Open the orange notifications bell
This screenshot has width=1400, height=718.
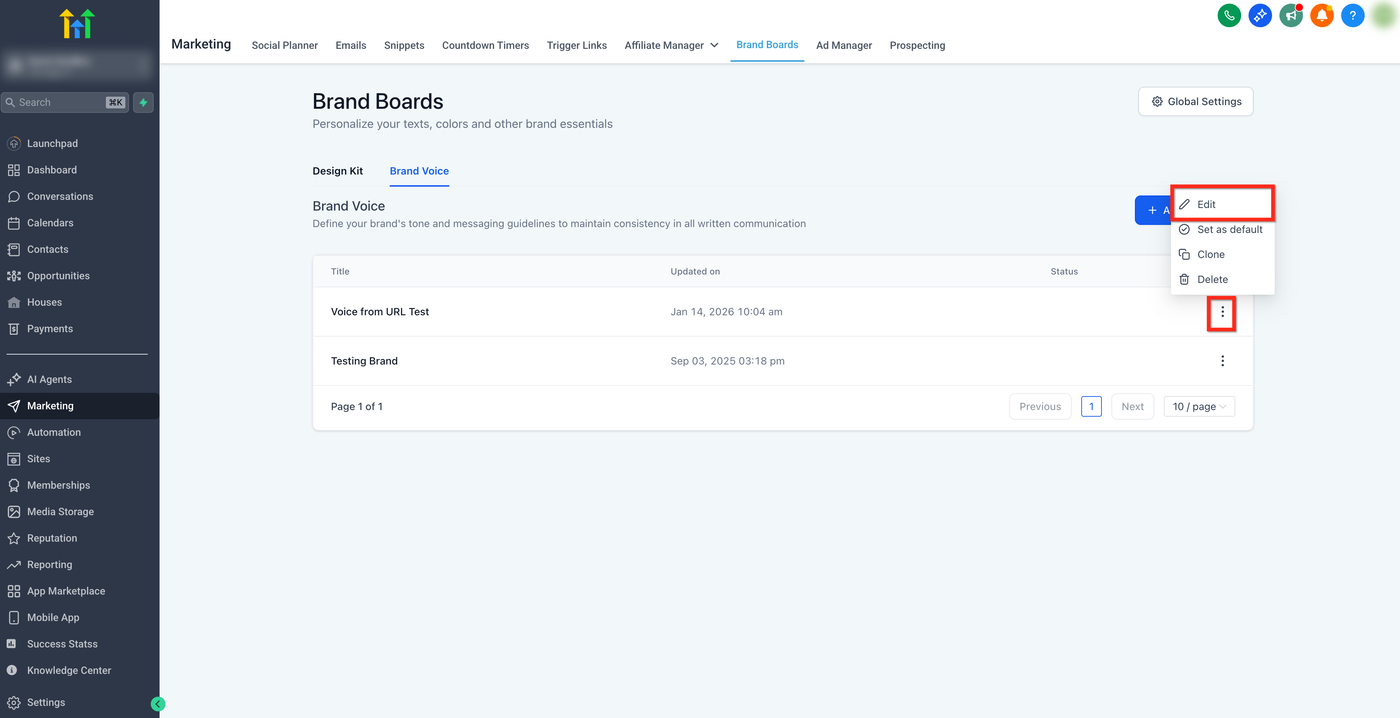click(x=1322, y=15)
